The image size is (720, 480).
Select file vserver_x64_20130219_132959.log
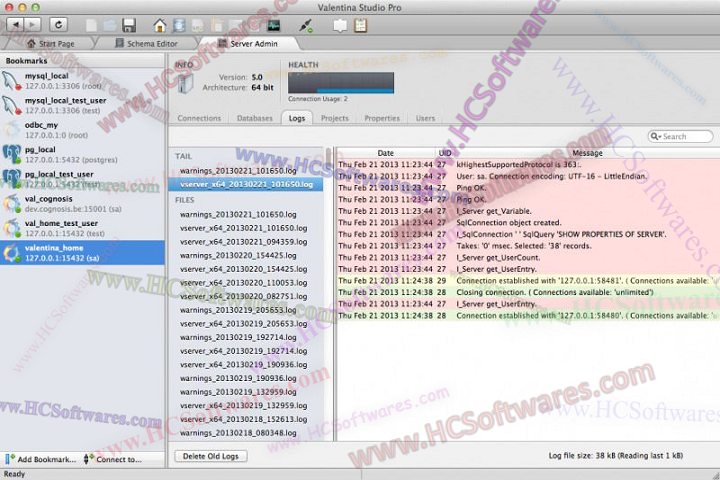tap(246, 406)
